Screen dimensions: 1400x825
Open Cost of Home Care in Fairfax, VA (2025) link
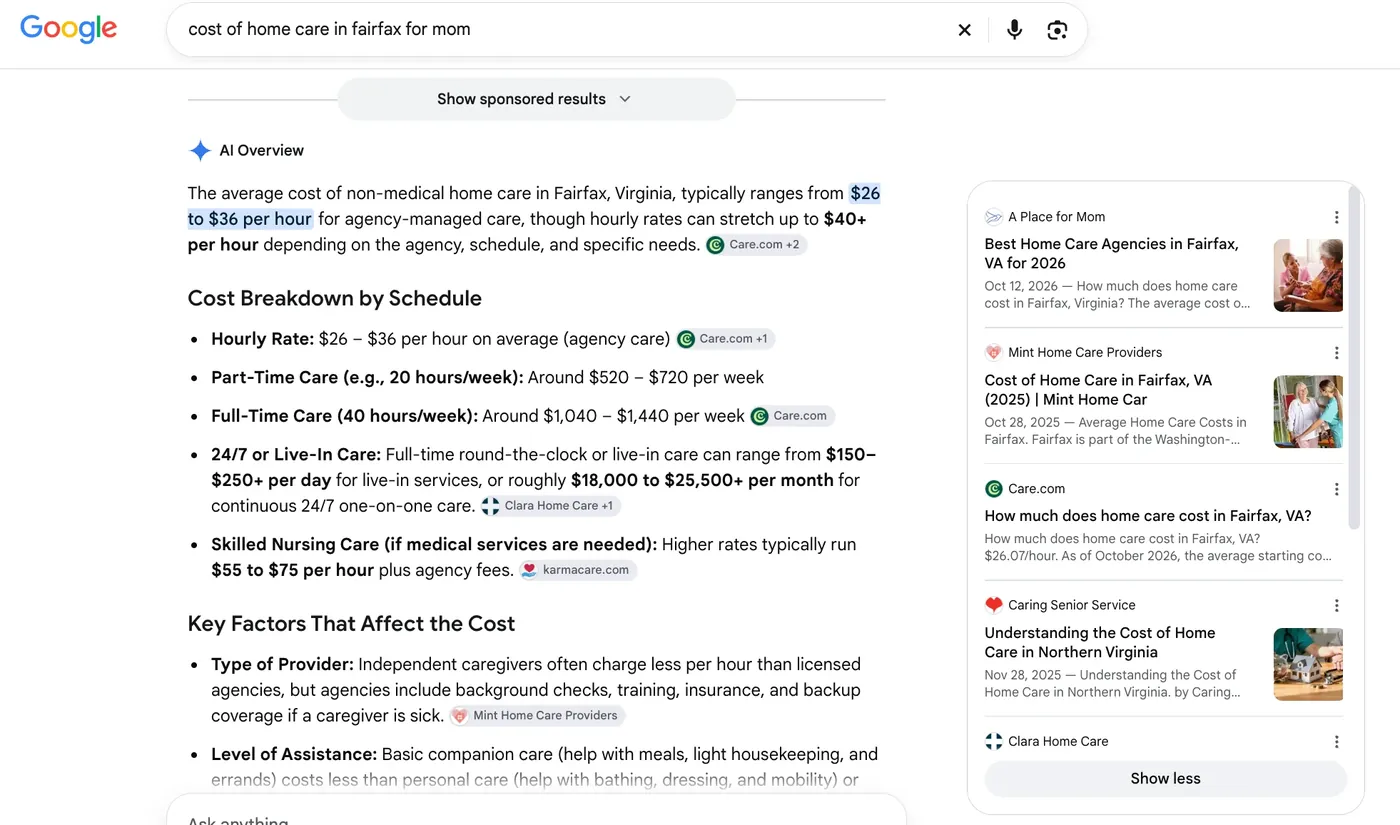(1098, 390)
